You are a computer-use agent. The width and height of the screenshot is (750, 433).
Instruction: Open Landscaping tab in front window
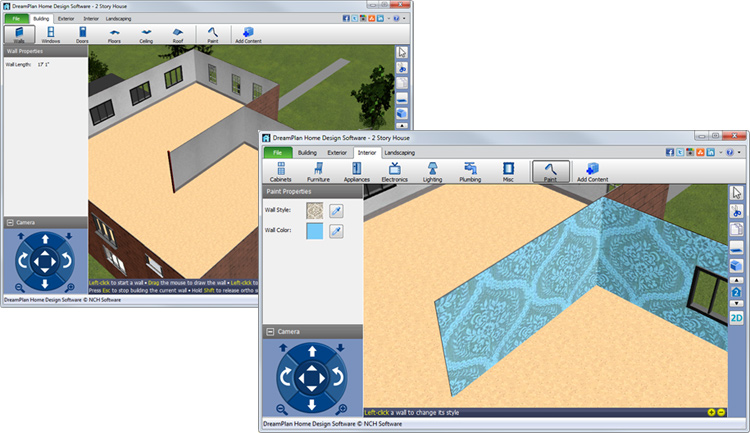[x=399, y=153]
